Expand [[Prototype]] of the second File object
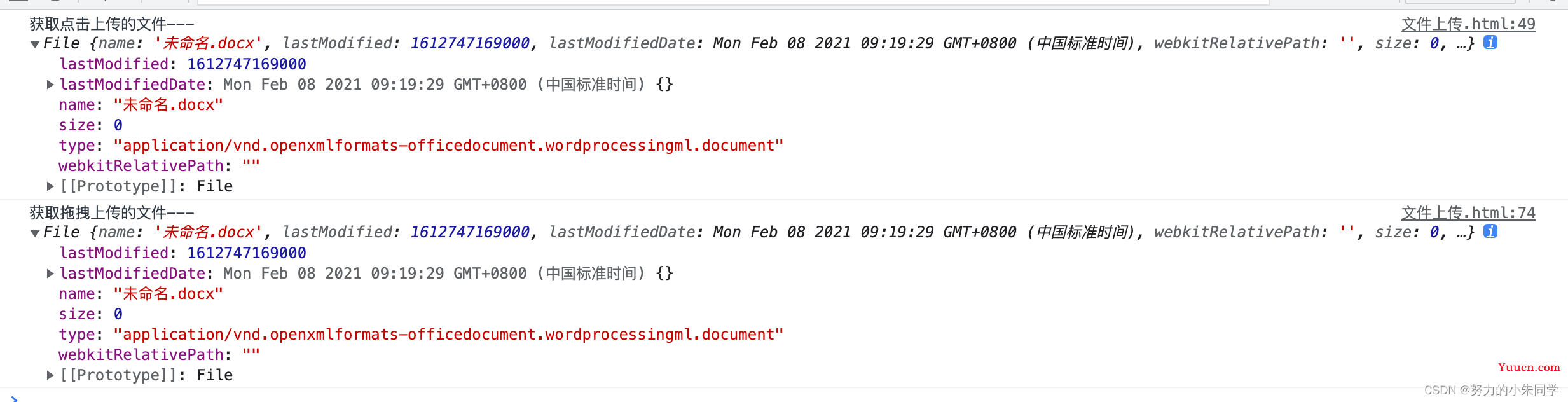The width and height of the screenshot is (1568, 402). [50, 375]
